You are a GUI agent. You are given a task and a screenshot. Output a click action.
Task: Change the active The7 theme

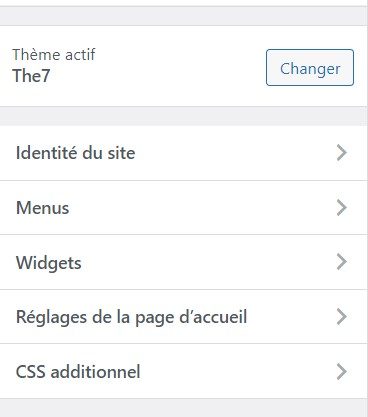coord(310,68)
